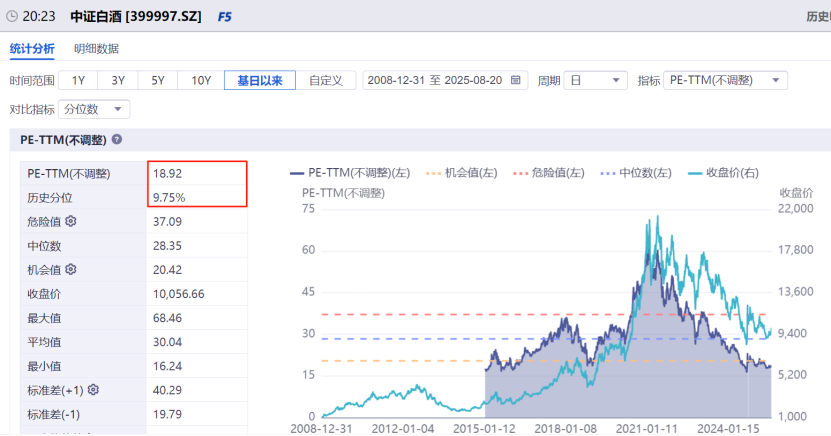The height and width of the screenshot is (436, 831).
Task: Toggle 收盘价(右) legend series
Action: tap(723, 173)
